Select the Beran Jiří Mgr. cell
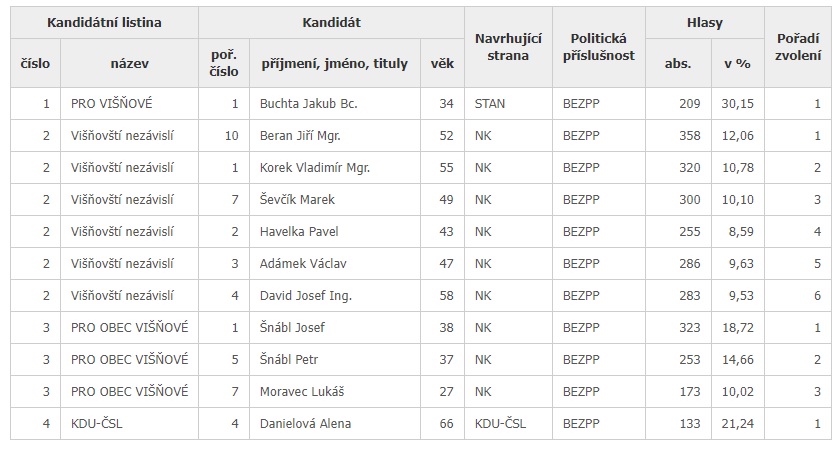 pyautogui.click(x=335, y=136)
